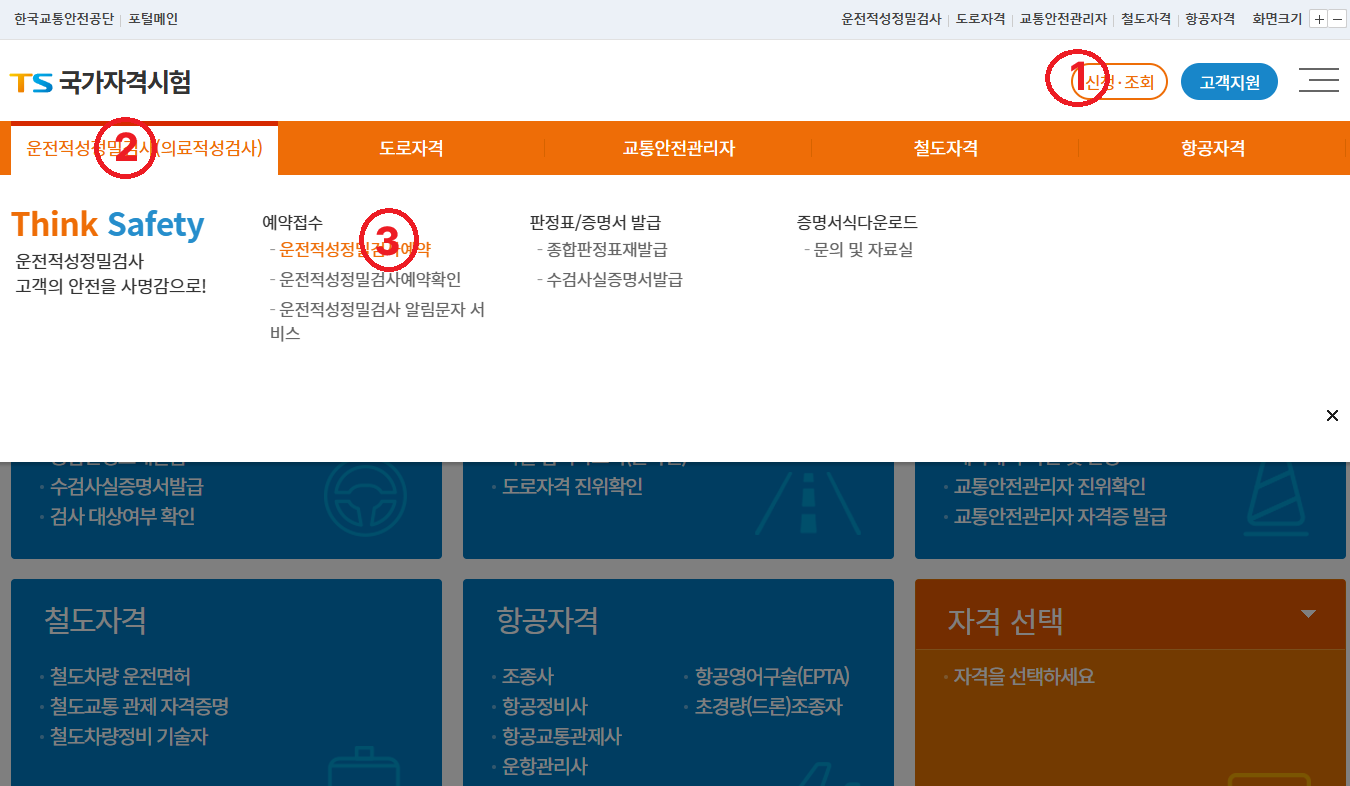This screenshot has width=1350, height=786.
Task: Click the TS 국가자격시험 logo
Action: point(100,82)
